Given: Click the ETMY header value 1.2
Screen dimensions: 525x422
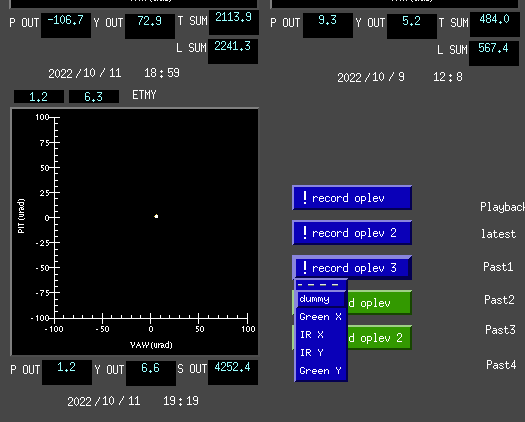Looking at the screenshot, I should tap(39, 96).
